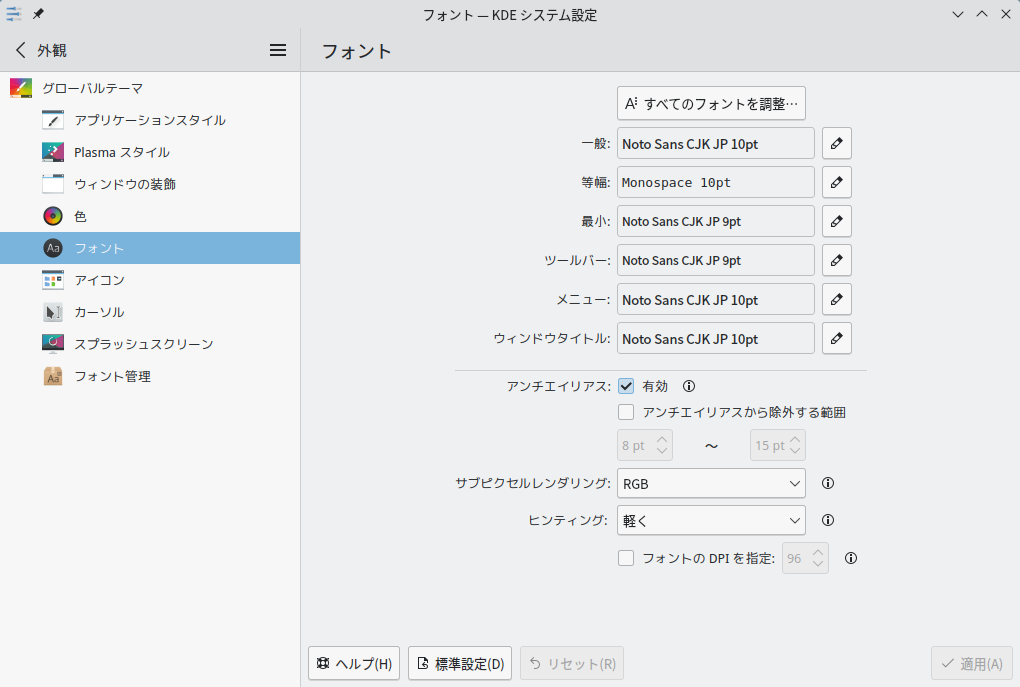Image resolution: width=1020 pixels, height=687 pixels.
Task: Edit the メニュー font with pencil icon
Action: (x=837, y=299)
